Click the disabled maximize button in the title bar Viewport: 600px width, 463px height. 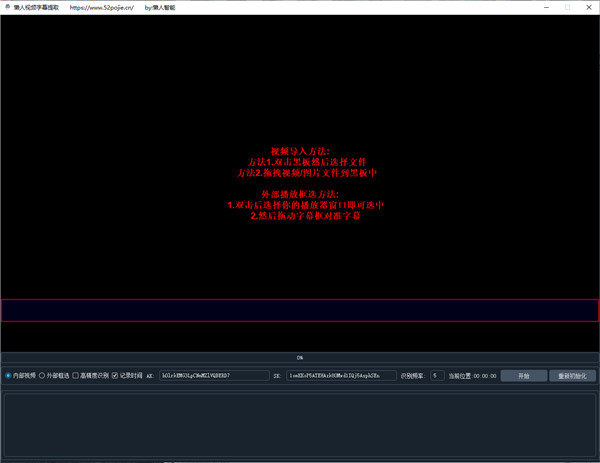click(x=567, y=7)
